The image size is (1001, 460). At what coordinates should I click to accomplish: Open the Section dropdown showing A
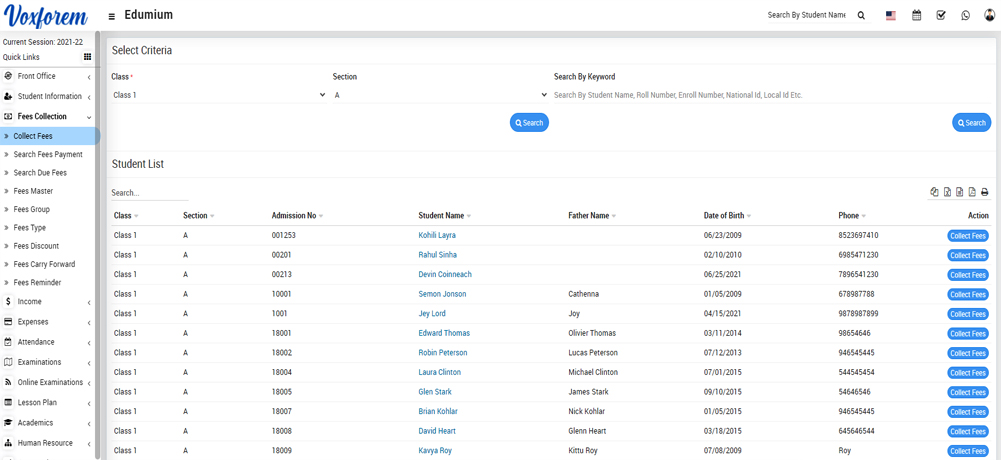point(440,95)
